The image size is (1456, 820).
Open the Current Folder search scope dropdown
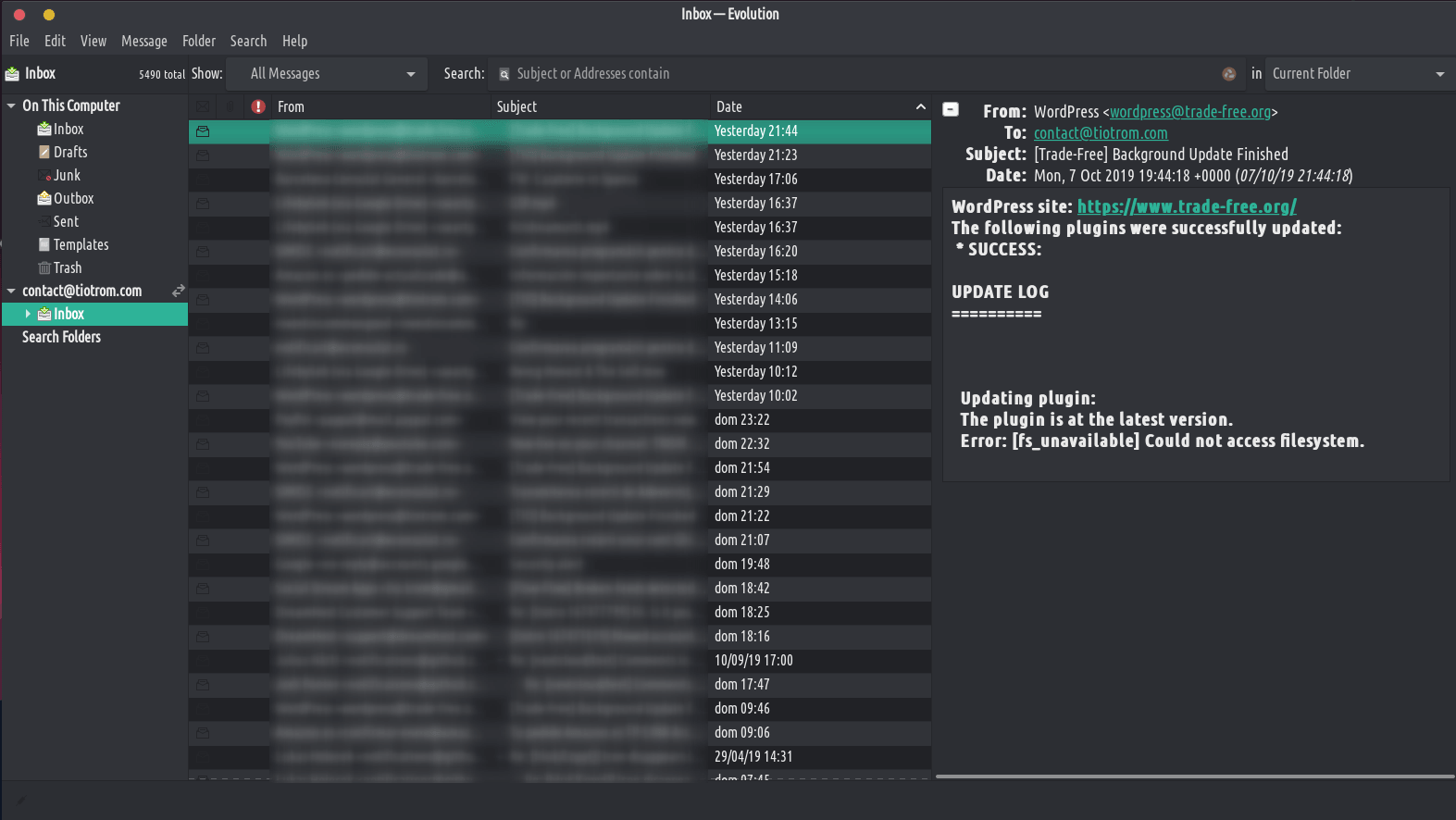1356,74
